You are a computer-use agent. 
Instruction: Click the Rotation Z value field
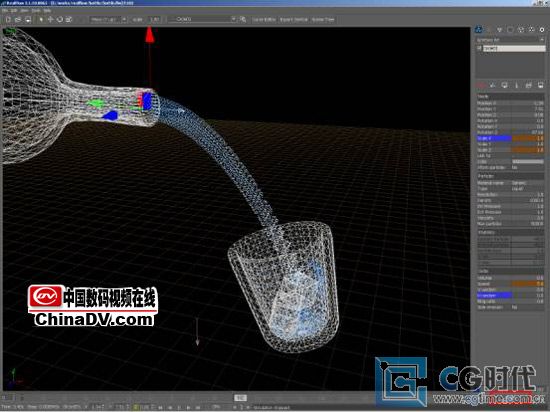pos(528,132)
